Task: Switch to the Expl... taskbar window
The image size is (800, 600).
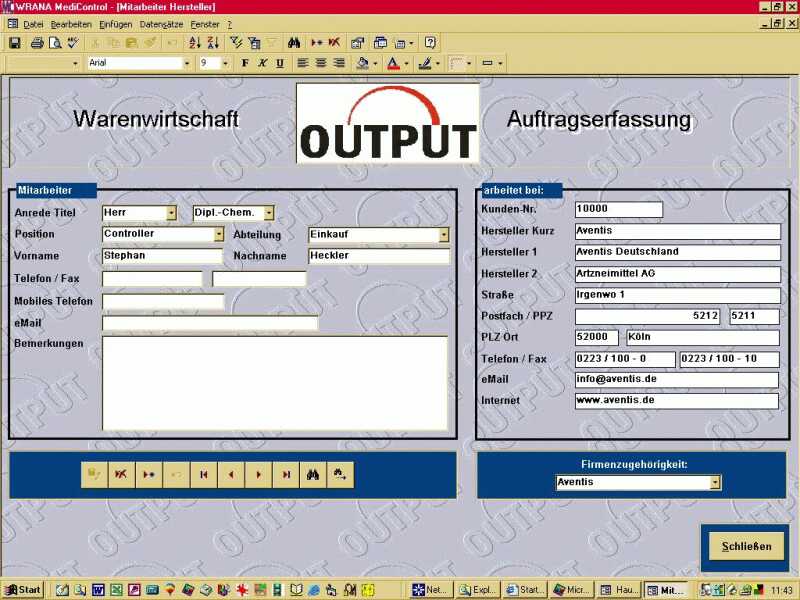Action: [x=477, y=590]
